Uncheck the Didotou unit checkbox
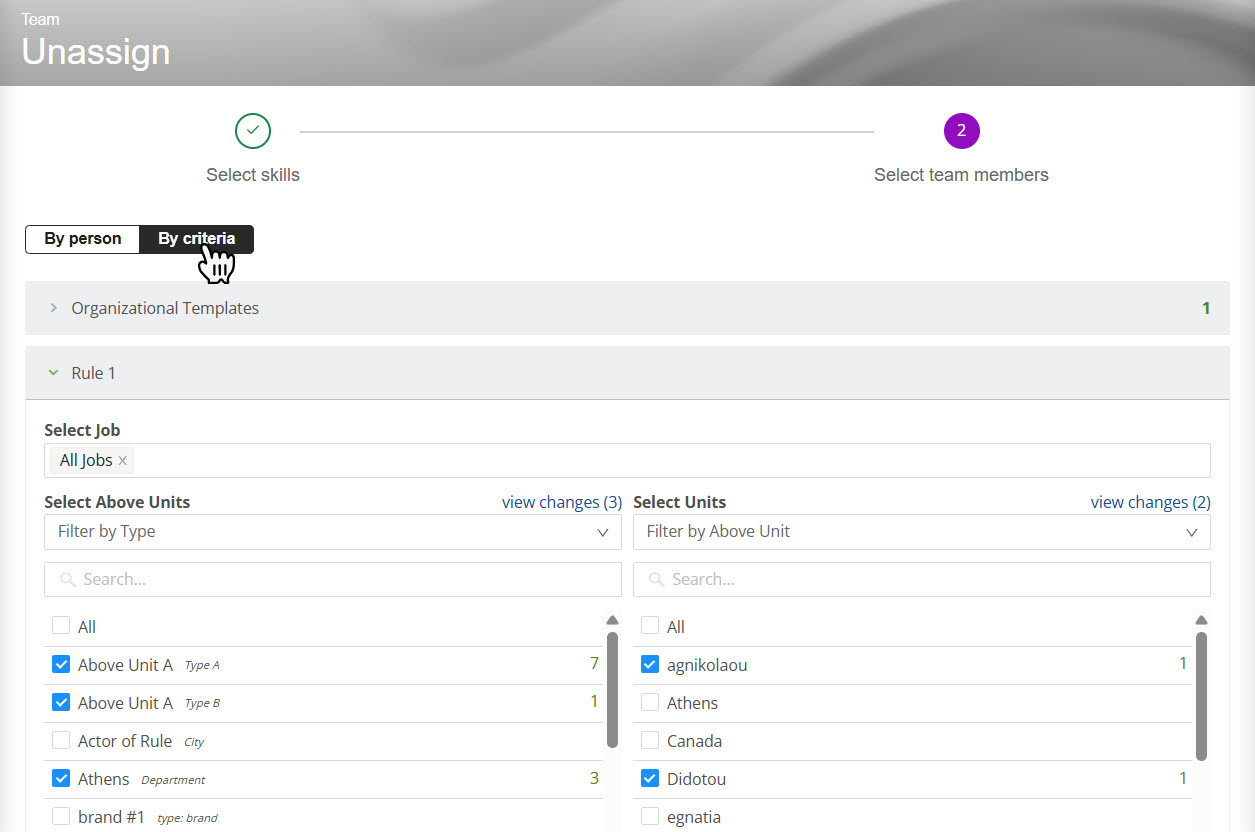This screenshot has width=1255, height=832. [x=650, y=779]
